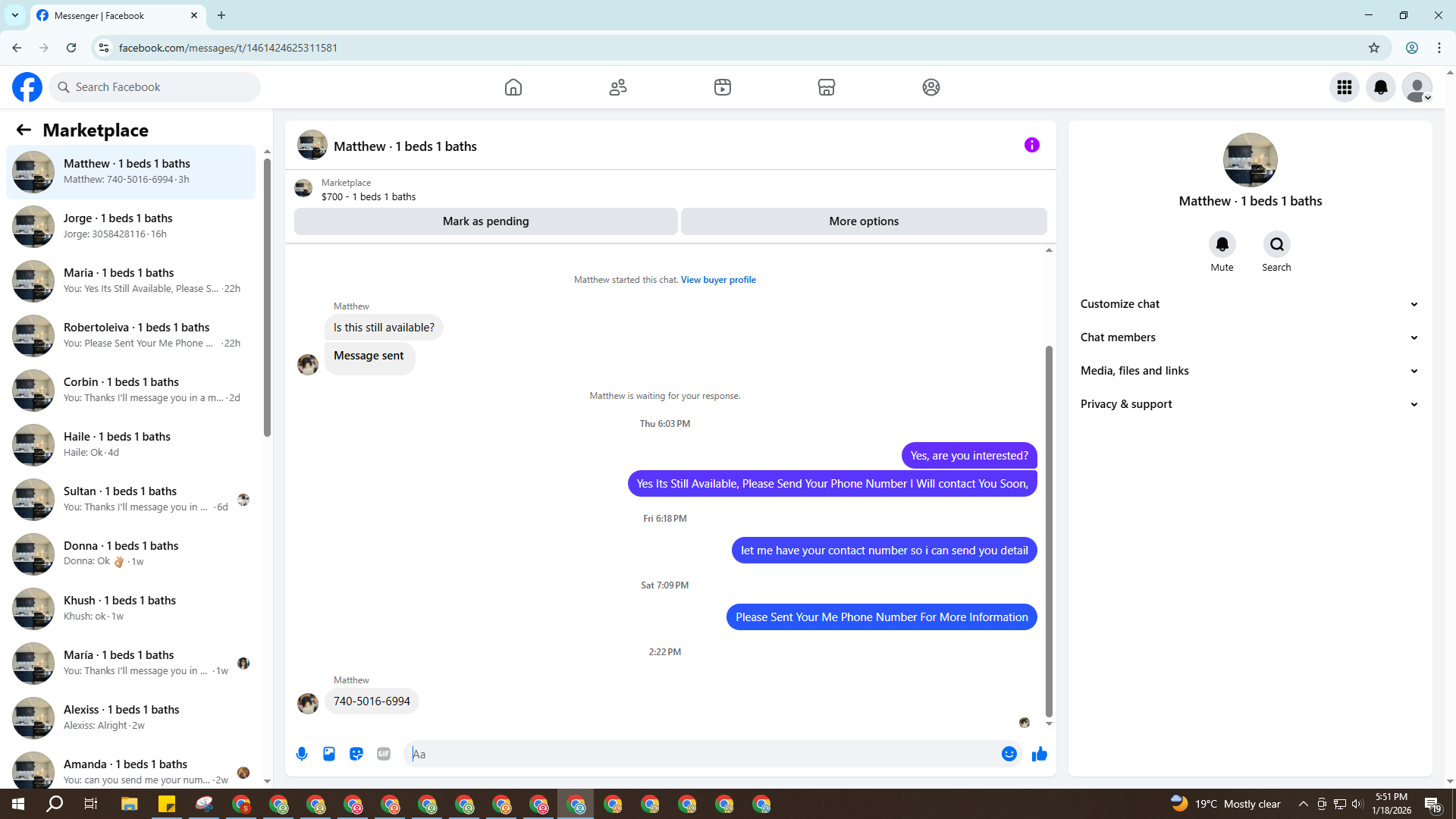The width and height of the screenshot is (1456, 819).
Task: Open the sticker picker icon
Action: click(x=356, y=754)
